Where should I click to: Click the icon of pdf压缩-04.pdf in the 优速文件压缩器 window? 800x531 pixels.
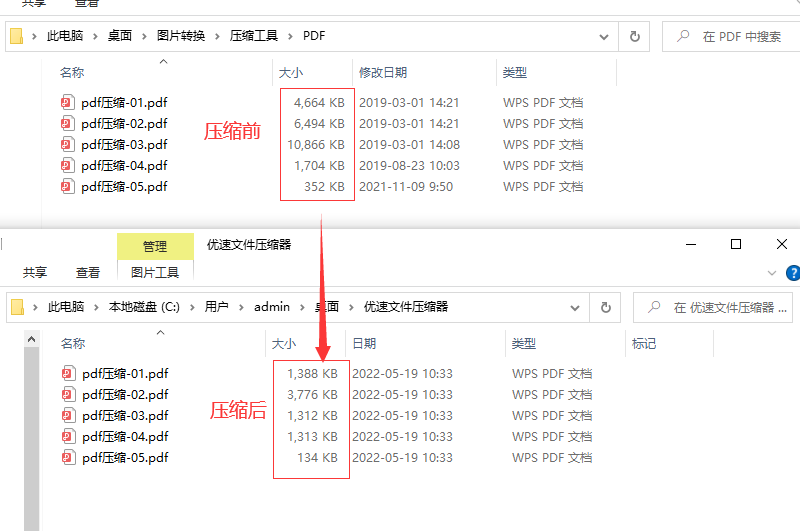pyautogui.click(x=69, y=436)
